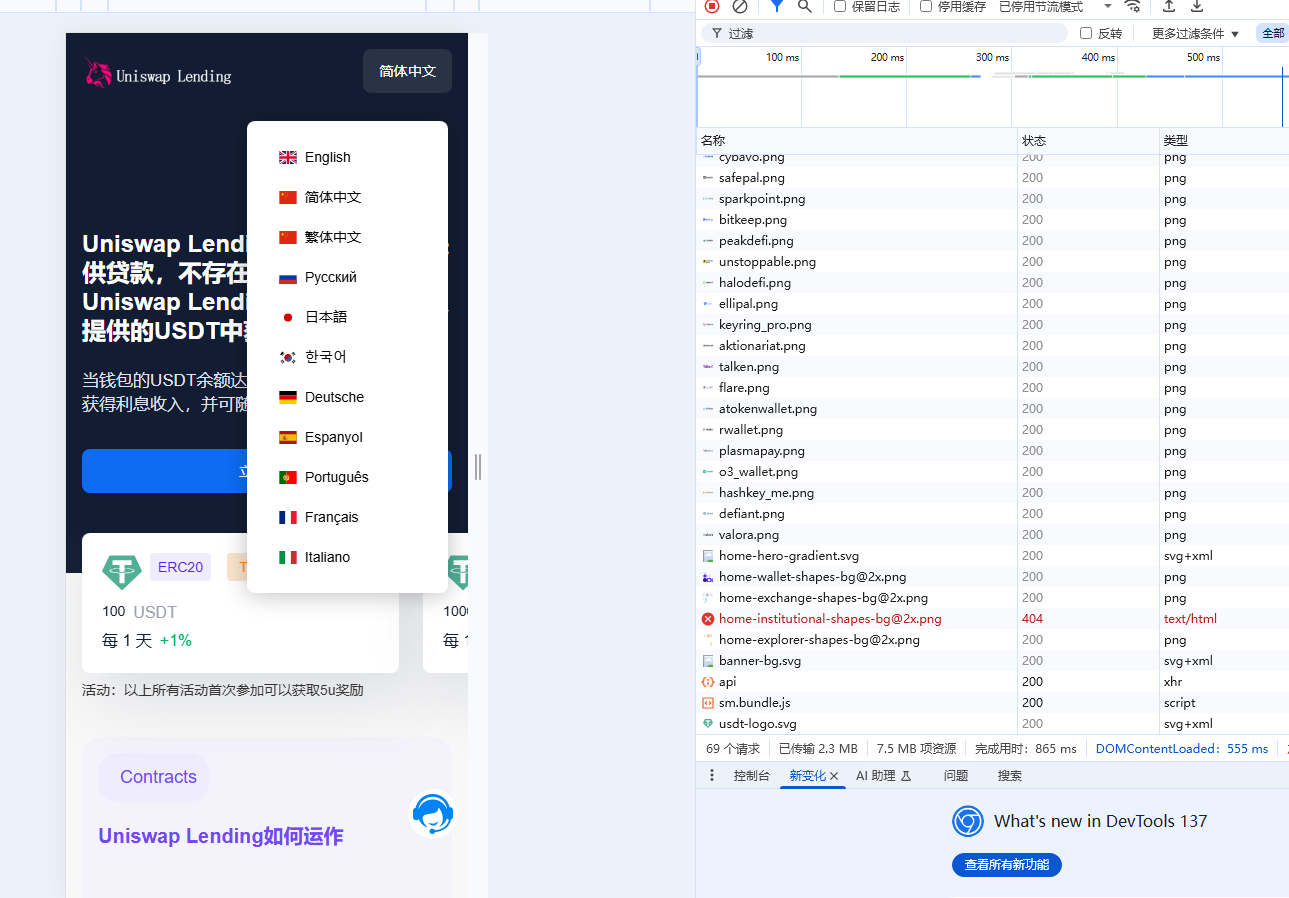Click the Chrome logo in What's new
The image size is (1289, 898).
(x=967, y=821)
